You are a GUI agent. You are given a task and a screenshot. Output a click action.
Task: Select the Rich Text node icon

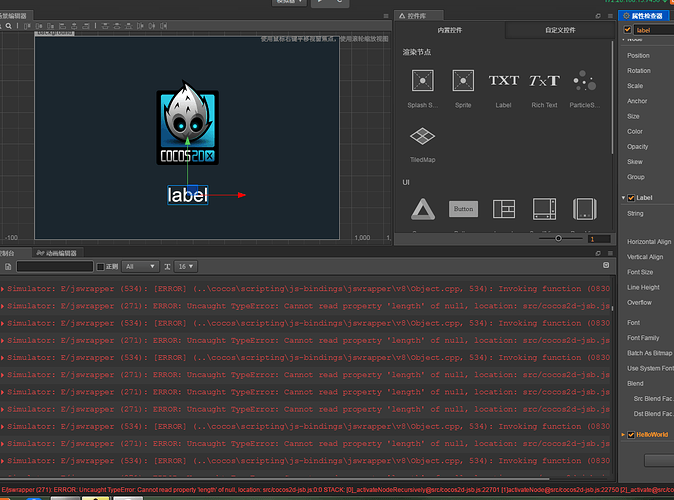[544, 80]
